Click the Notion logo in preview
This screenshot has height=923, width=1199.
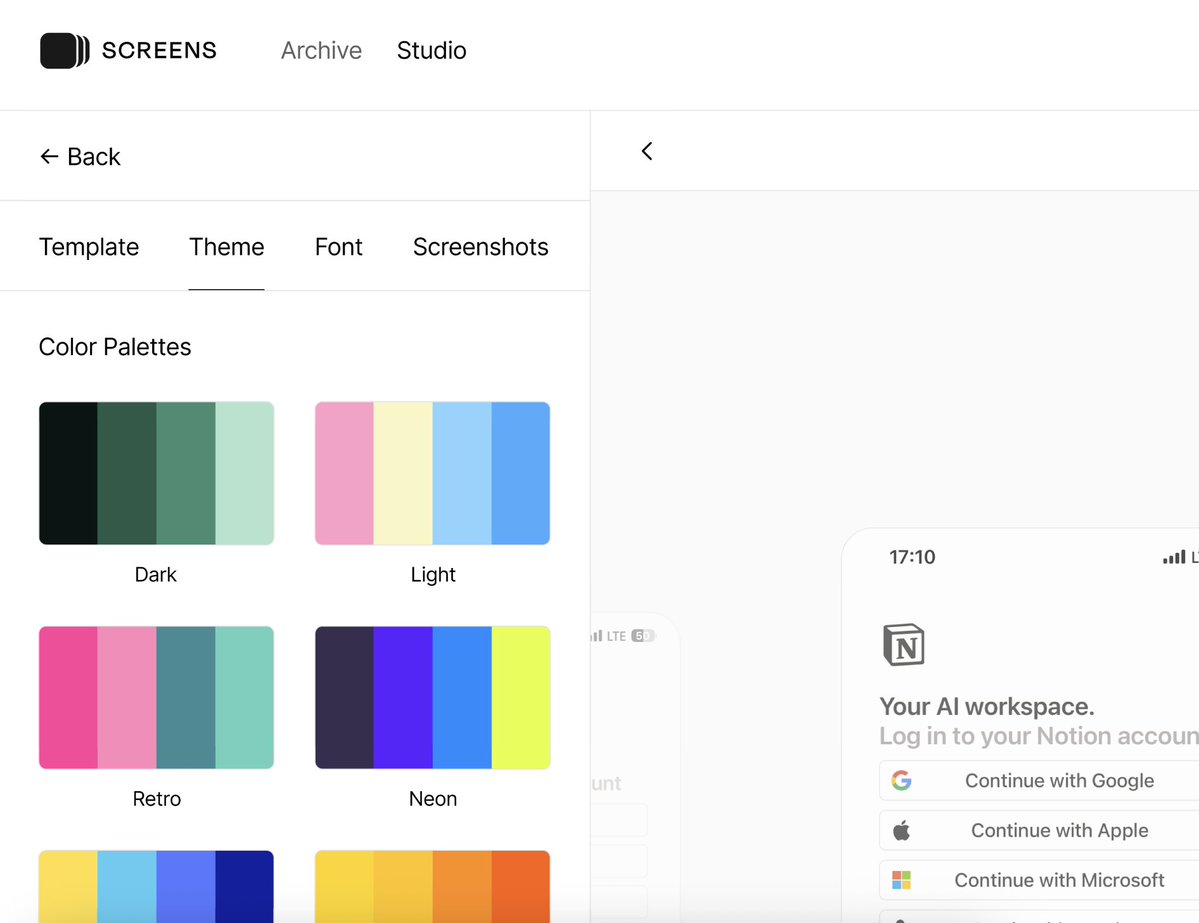point(904,645)
